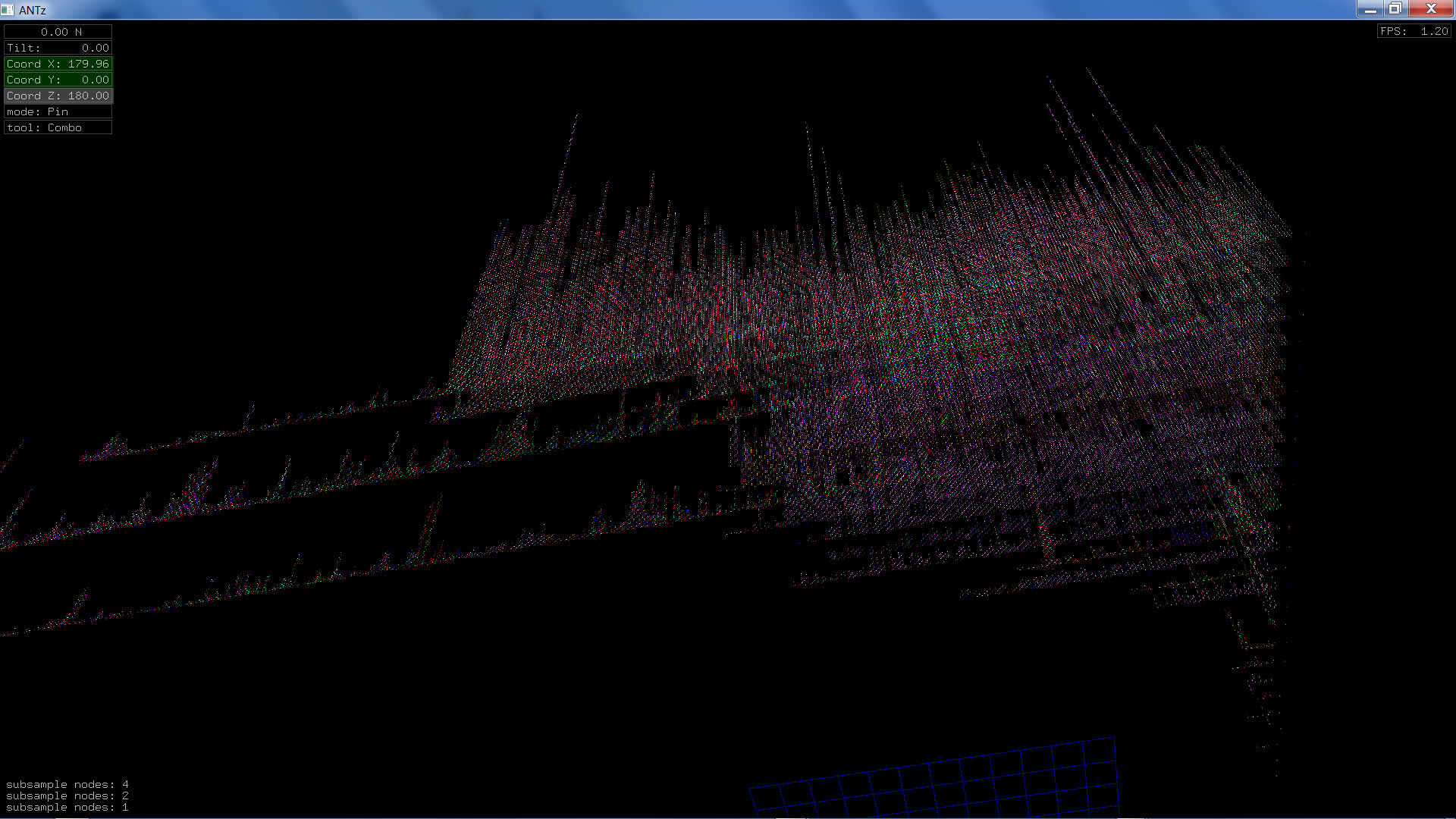Click the 'subsample nodes: 2' message line
Screen dimensions: 1456x819
(x=67, y=795)
